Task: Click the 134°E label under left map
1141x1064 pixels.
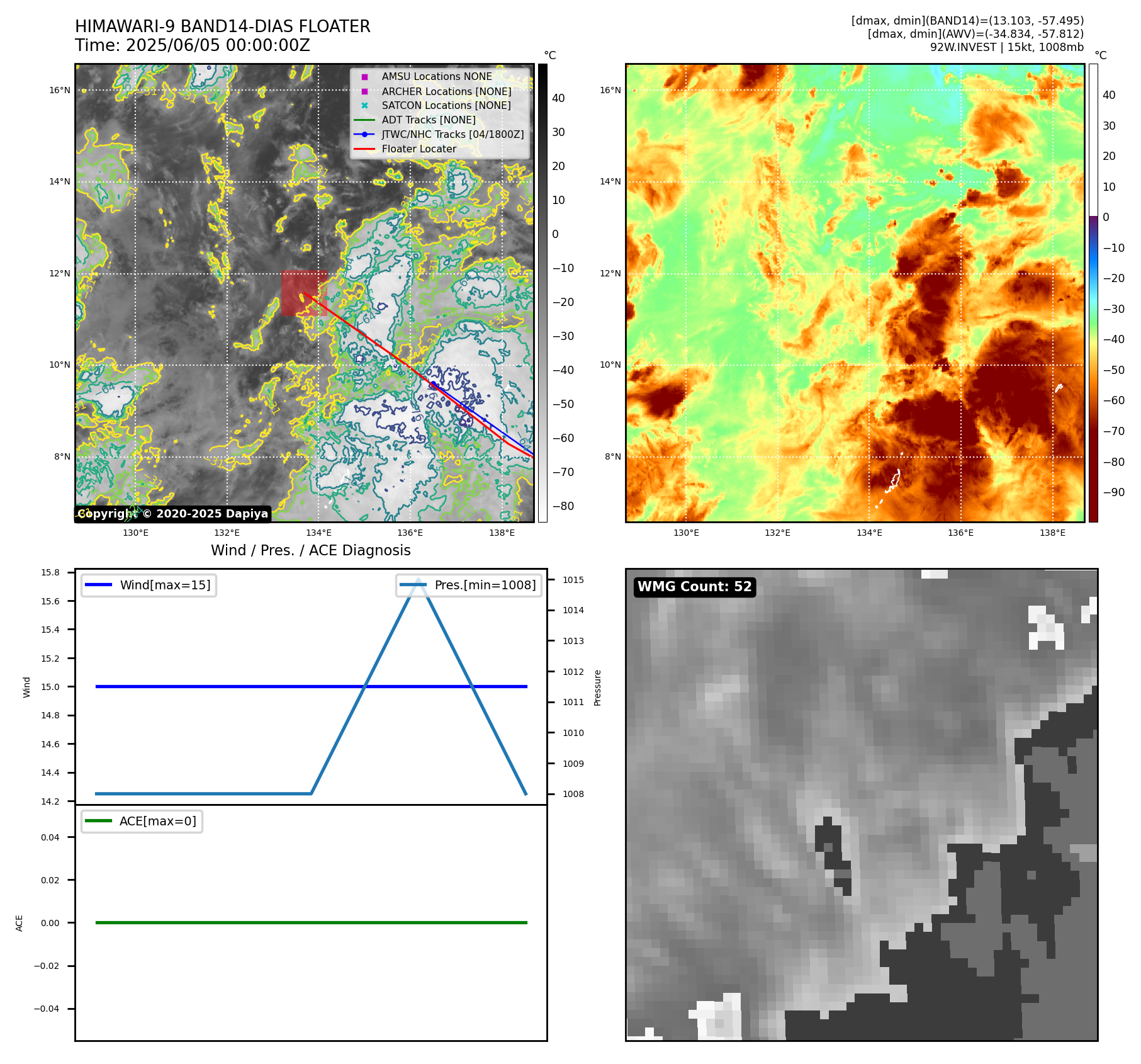Action: click(x=319, y=533)
